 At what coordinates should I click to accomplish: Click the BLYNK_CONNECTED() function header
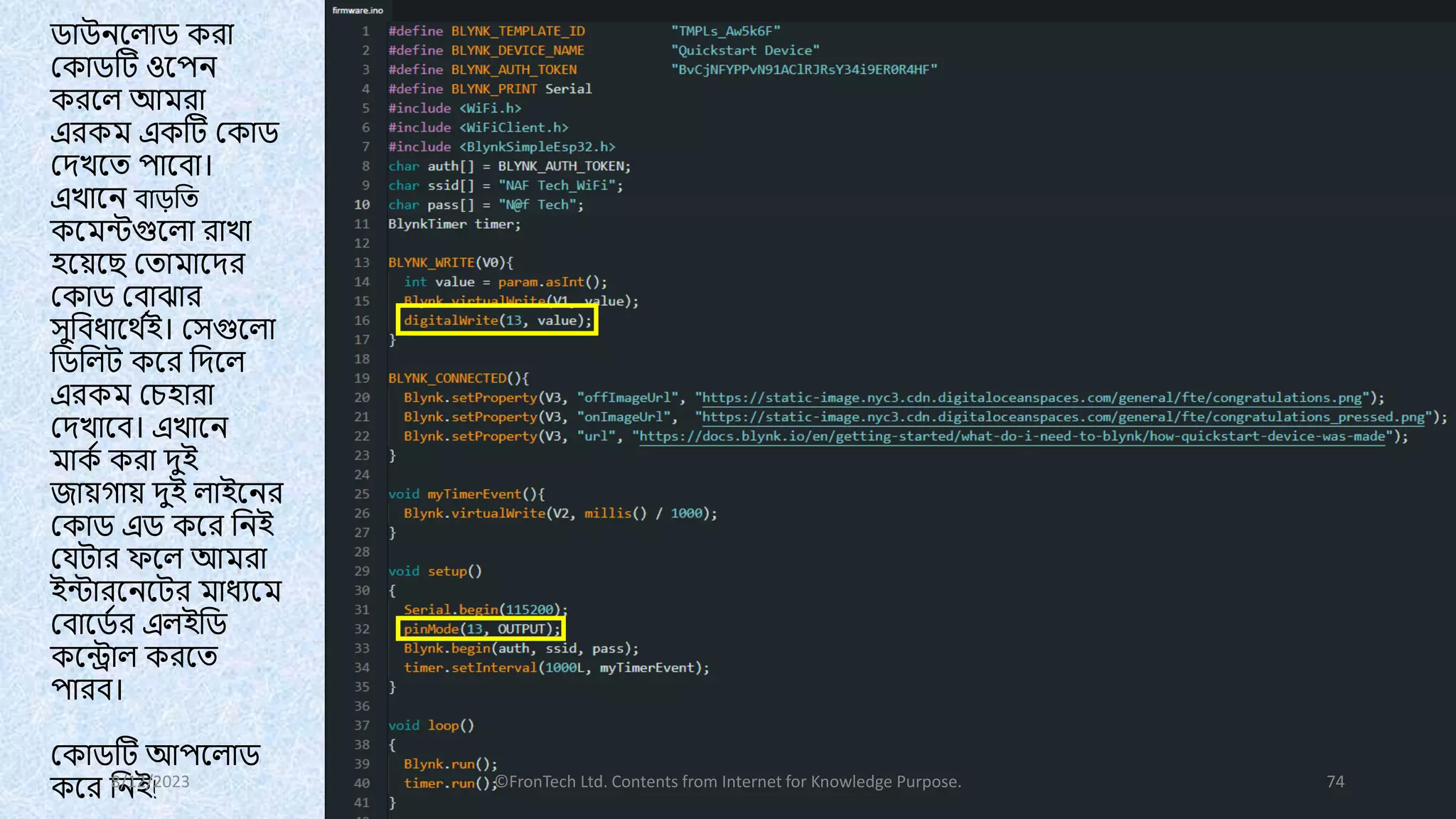pos(458,378)
